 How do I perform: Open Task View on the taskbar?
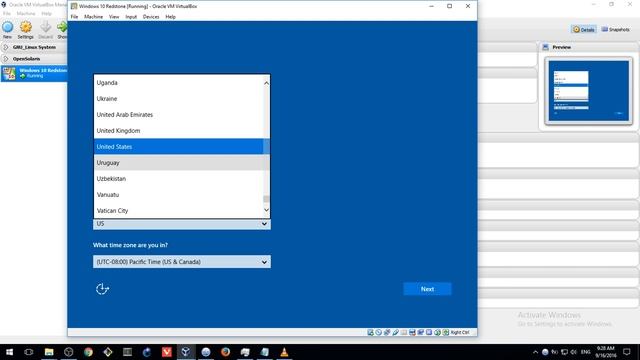[x=29, y=352]
